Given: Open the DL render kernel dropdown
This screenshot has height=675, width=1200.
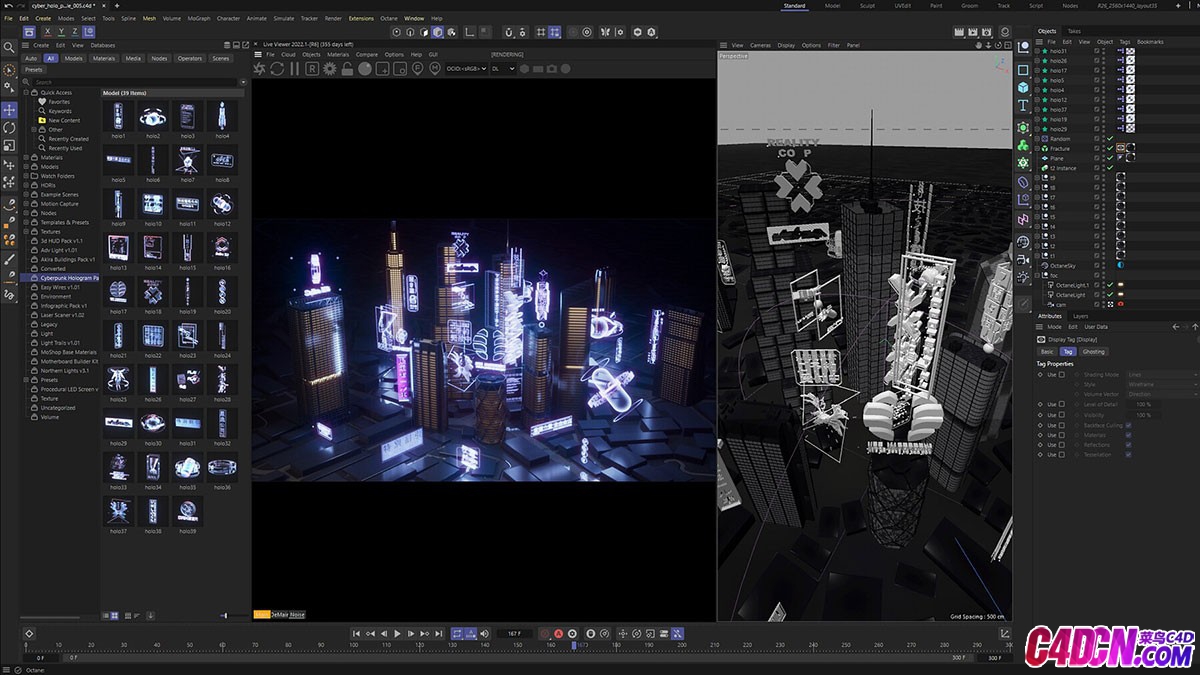Looking at the screenshot, I should pyautogui.click(x=503, y=68).
